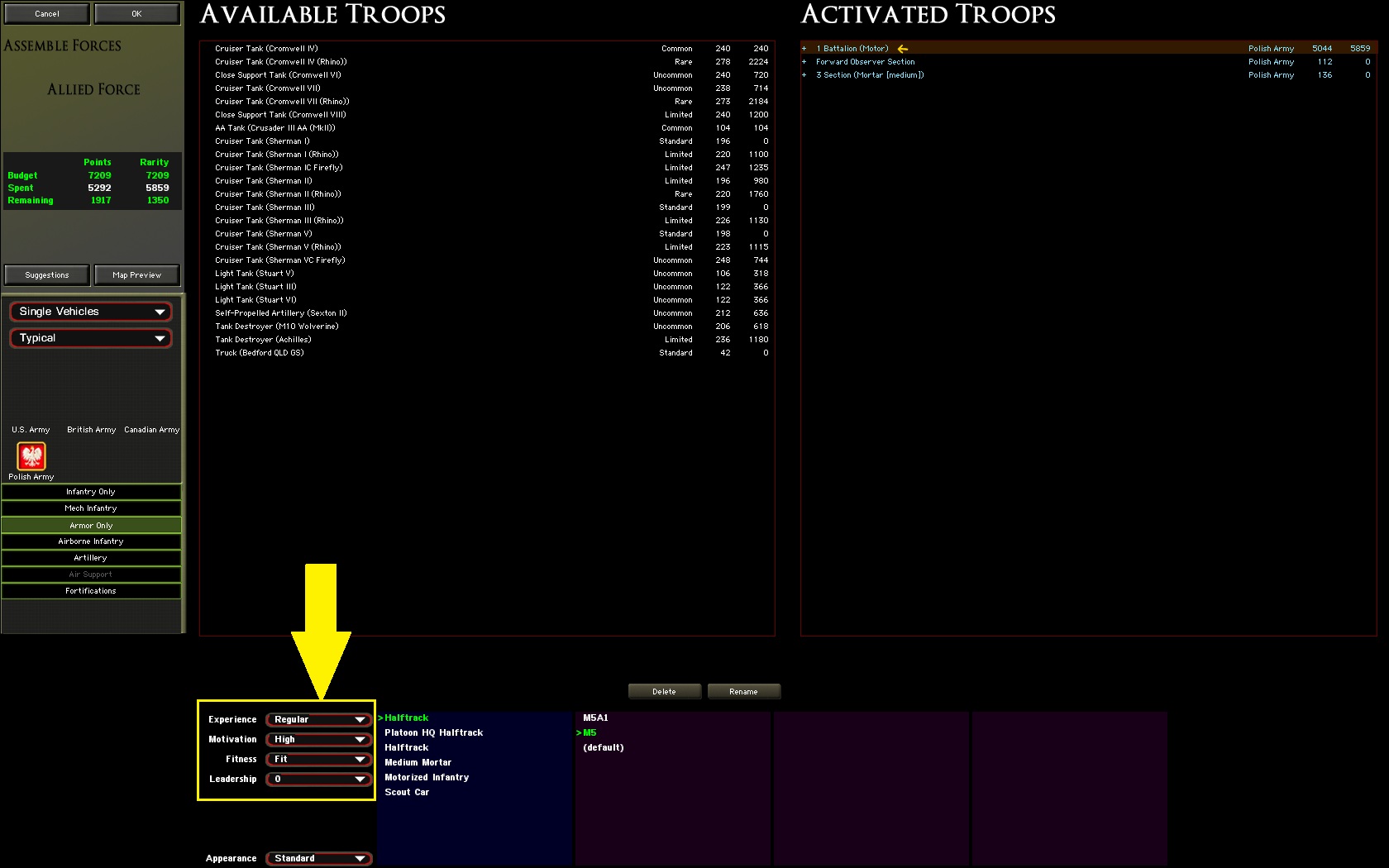Image resolution: width=1389 pixels, height=868 pixels.
Task: Click the OK button
Action: (x=136, y=13)
